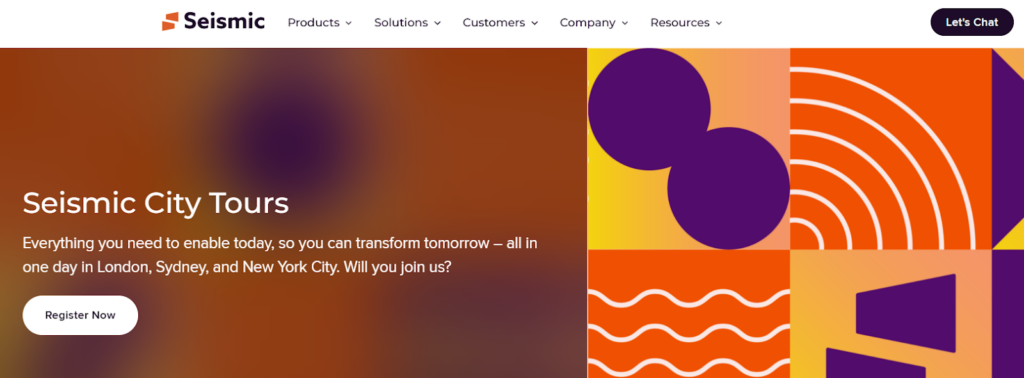Screen dimensions: 1024x378
Task: Click the Seismic City Tours heading
Action: pos(155,204)
